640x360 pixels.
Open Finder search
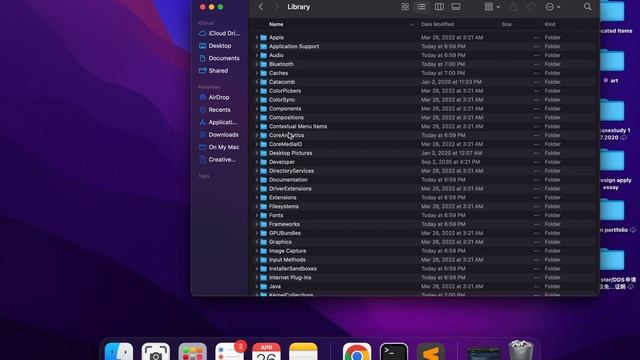pos(587,7)
